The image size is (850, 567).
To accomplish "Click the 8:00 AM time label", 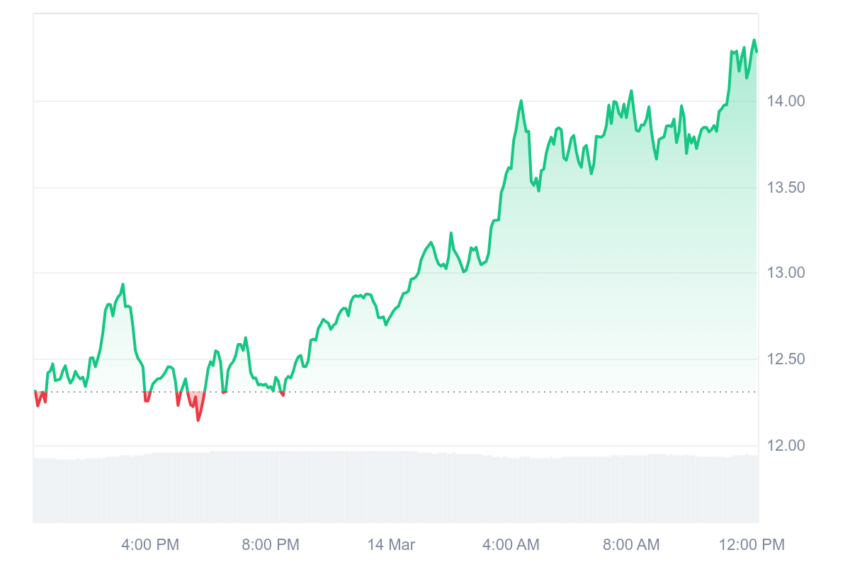I will coord(631,545).
